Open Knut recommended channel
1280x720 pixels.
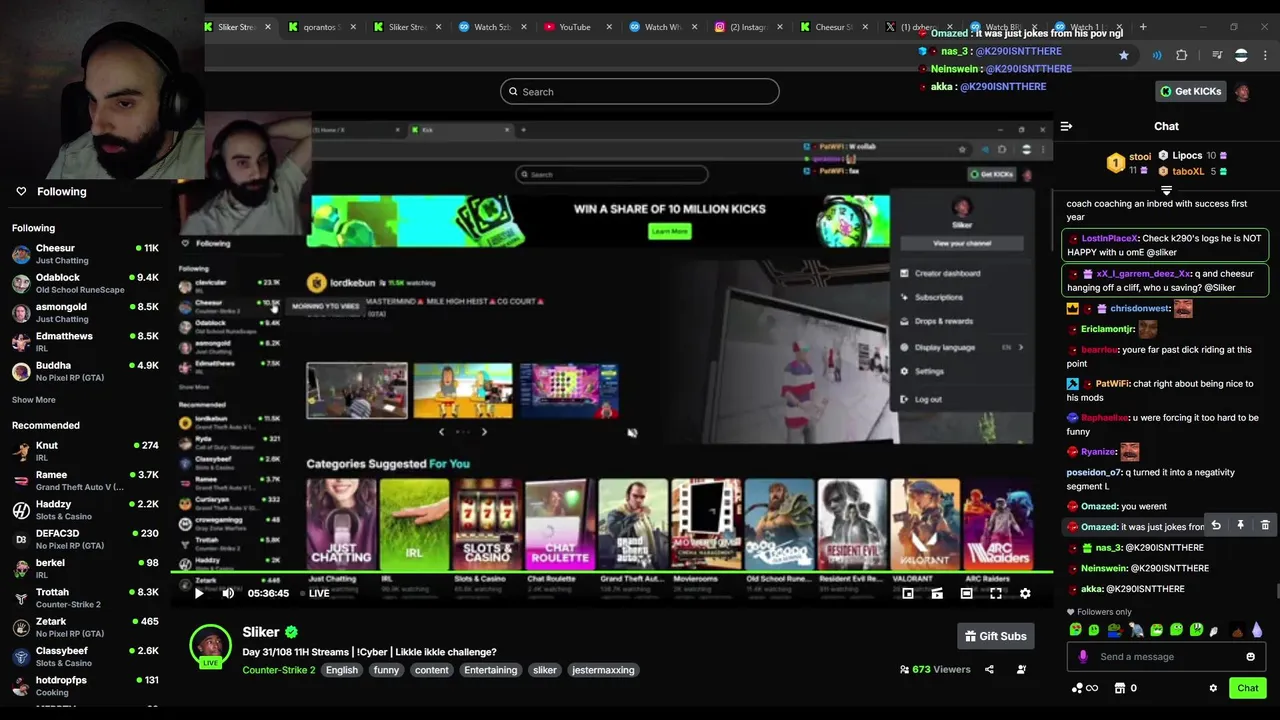[x=85, y=451]
